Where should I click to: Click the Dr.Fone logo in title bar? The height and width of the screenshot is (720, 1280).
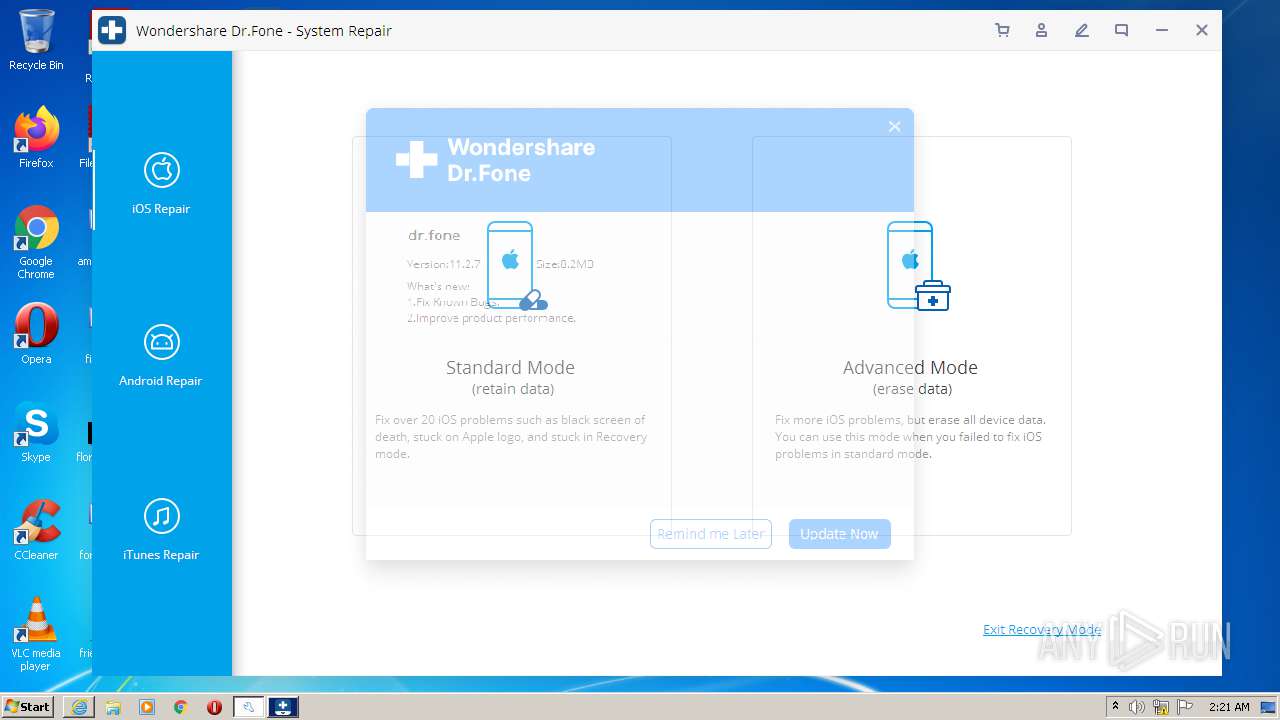[112, 30]
